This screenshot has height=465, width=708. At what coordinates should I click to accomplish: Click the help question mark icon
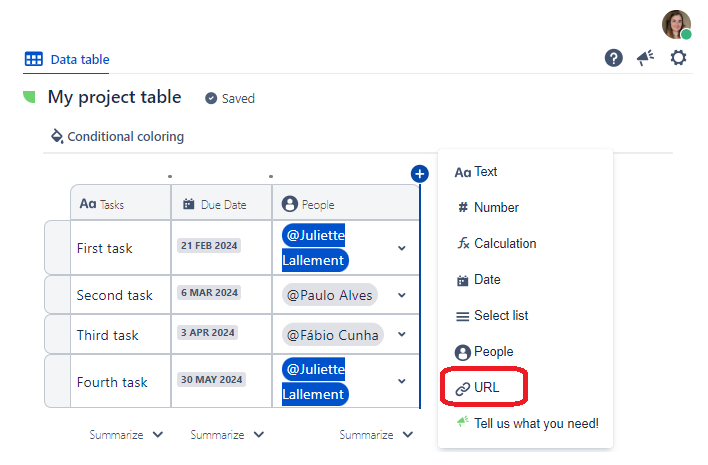614,58
